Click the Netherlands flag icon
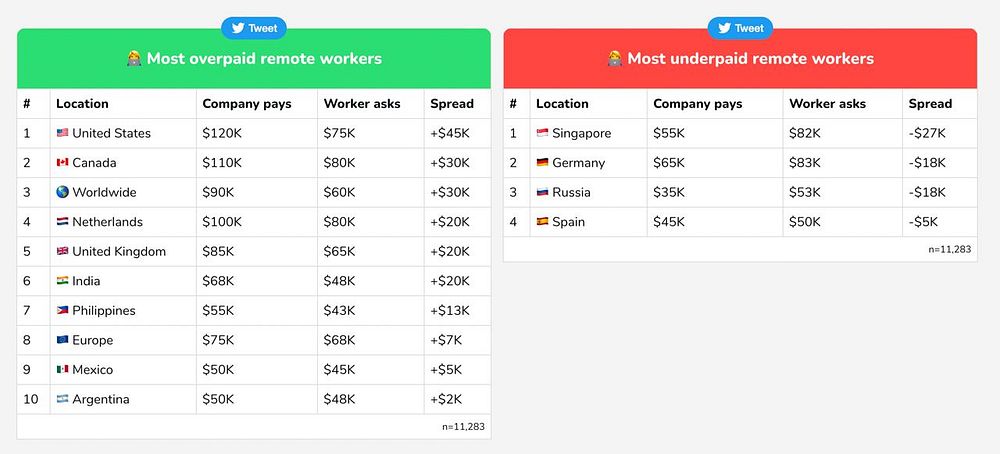The height and width of the screenshot is (454, 1000). pyautogui.click(x=62, y=222)
